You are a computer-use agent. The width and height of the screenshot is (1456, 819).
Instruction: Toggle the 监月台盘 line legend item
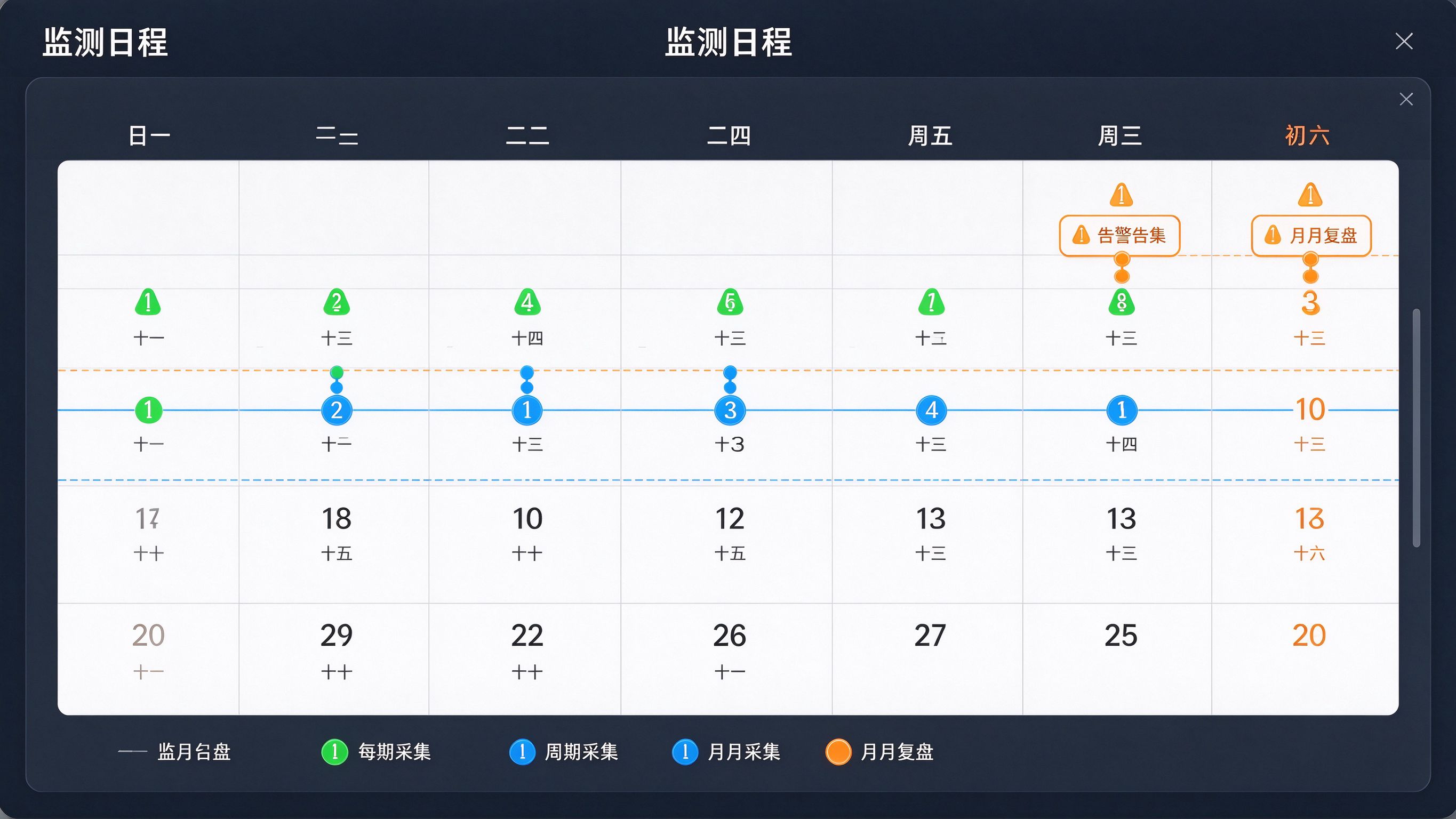coord(174,752)
